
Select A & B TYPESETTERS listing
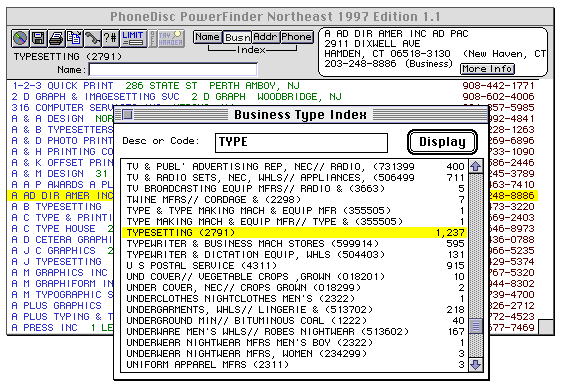click(61, 130)
